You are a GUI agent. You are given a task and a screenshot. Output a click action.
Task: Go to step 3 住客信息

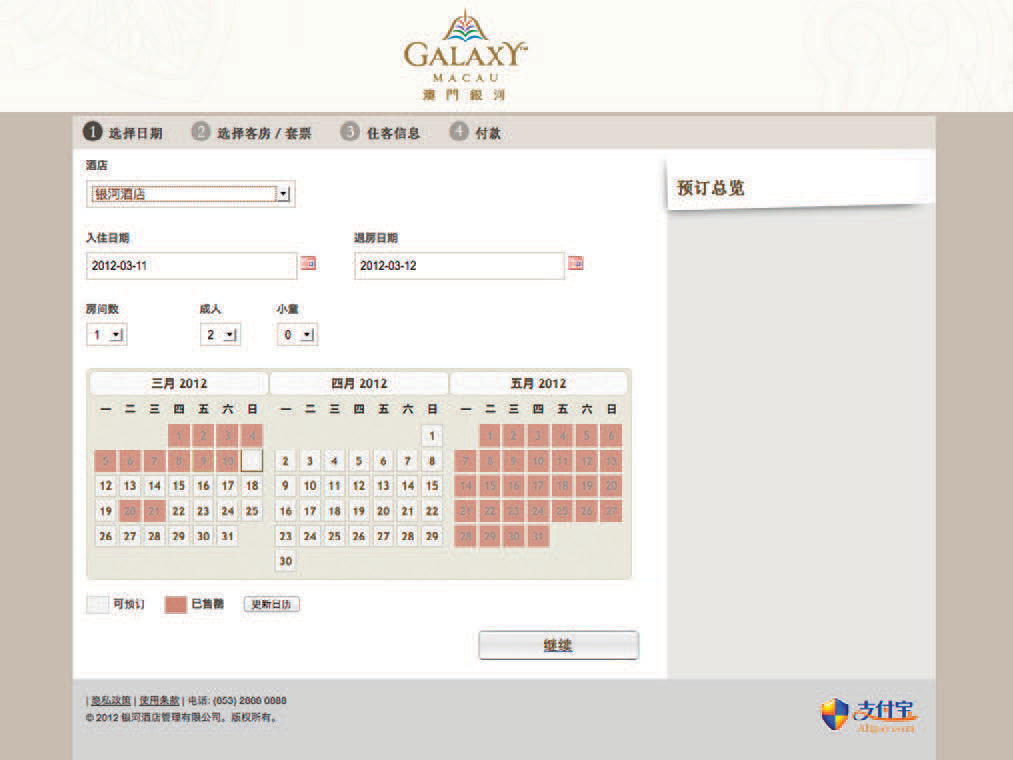coord(380,132)
